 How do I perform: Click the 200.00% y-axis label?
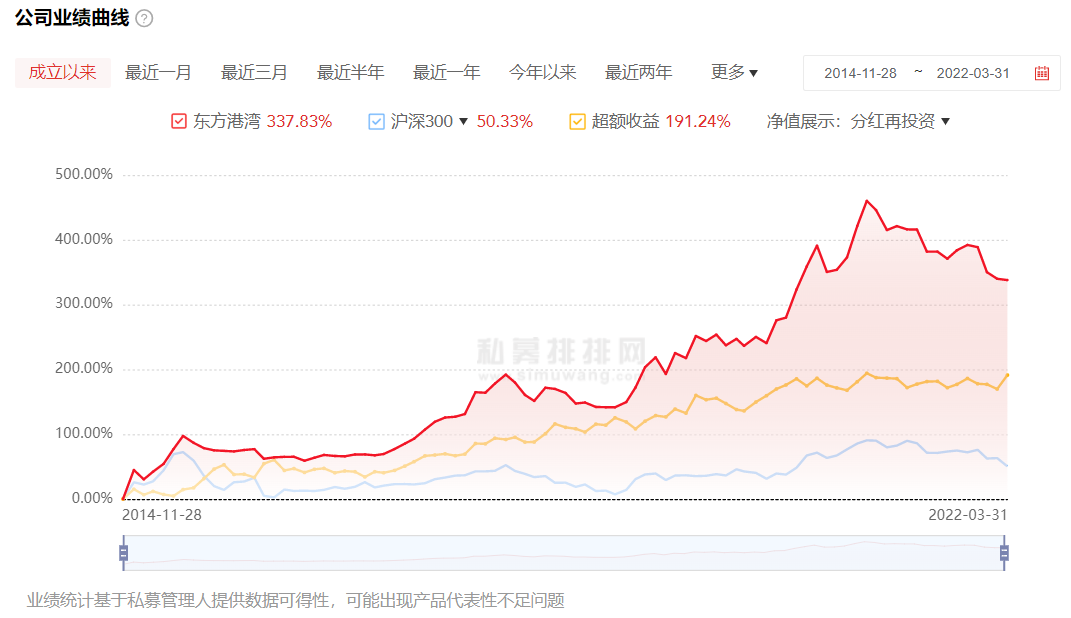(84, 368)
